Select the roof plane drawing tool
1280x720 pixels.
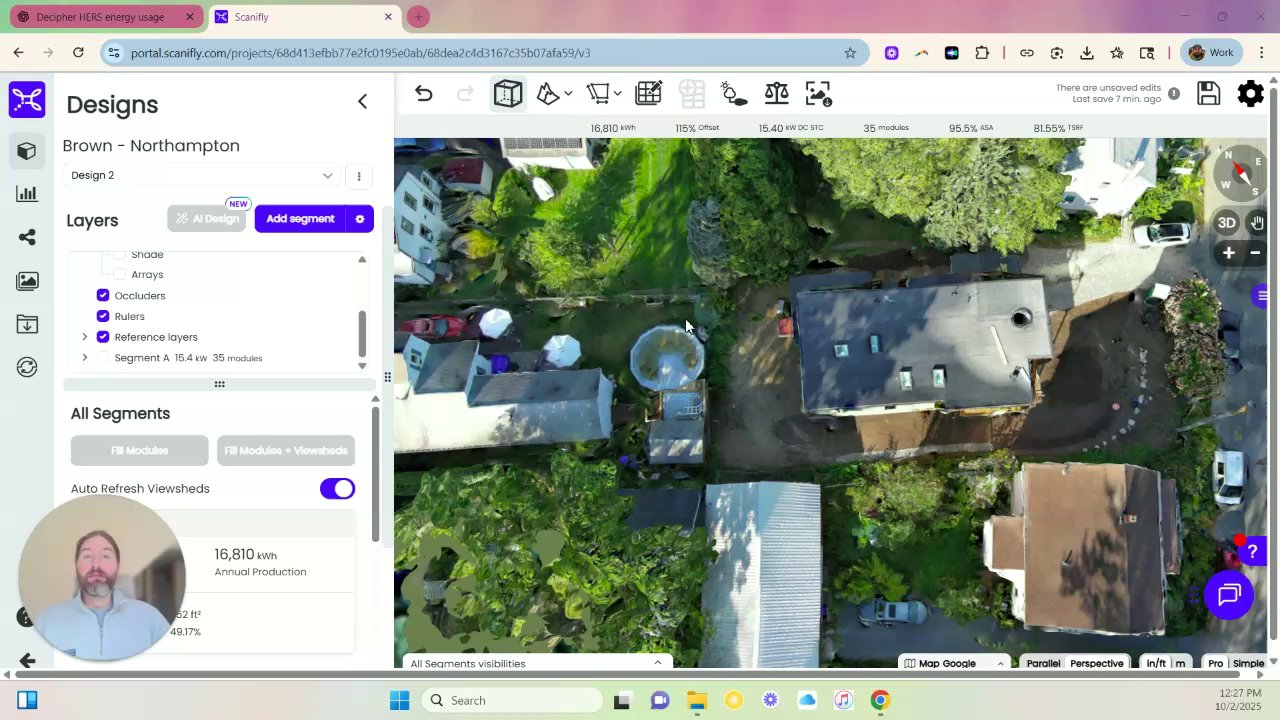(548, 94)
